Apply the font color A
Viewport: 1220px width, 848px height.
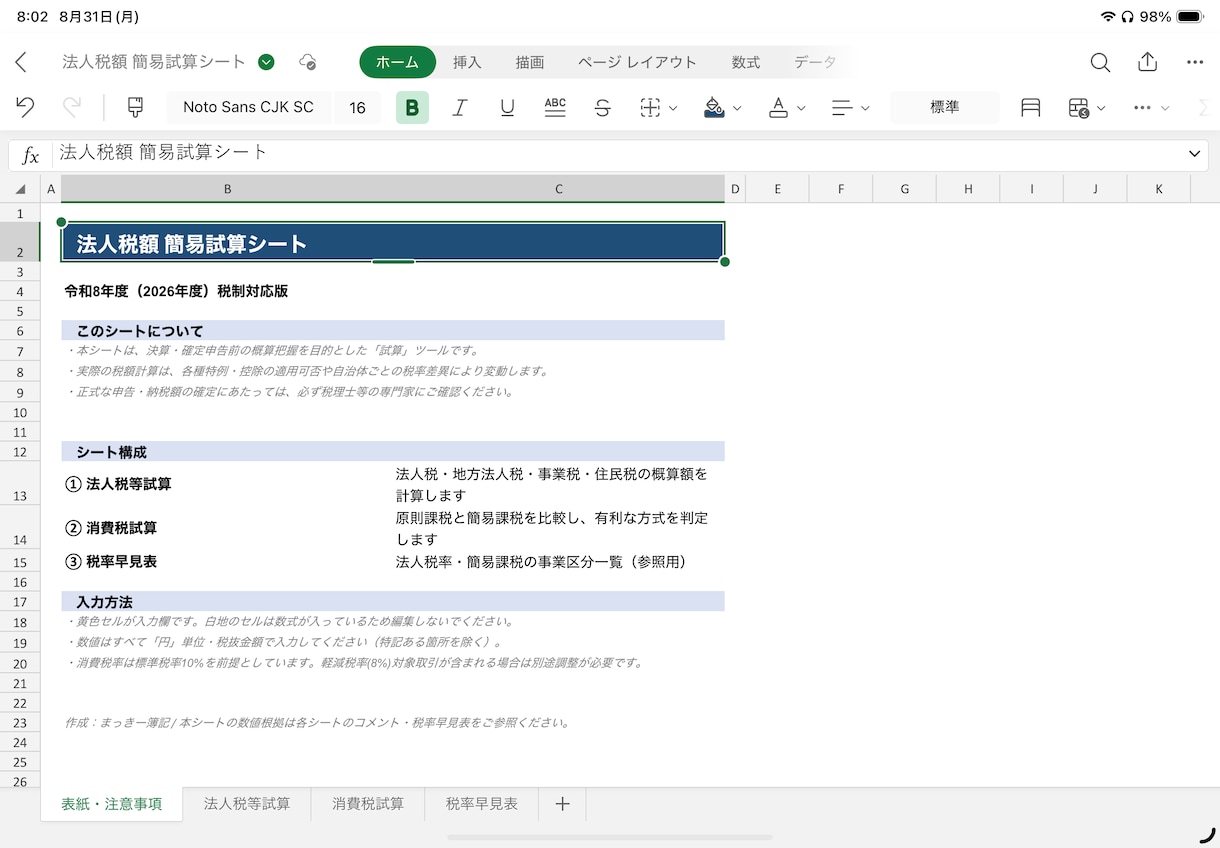point(778,107)
